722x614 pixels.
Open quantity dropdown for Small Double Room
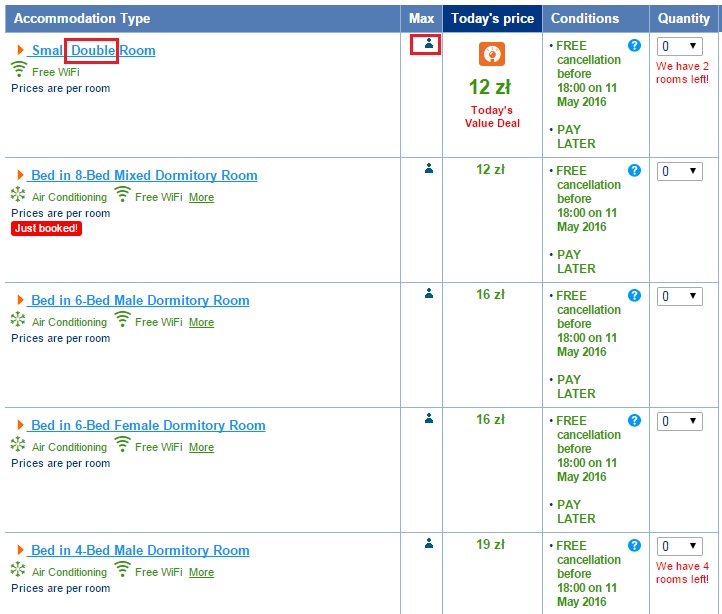(680, 46)
